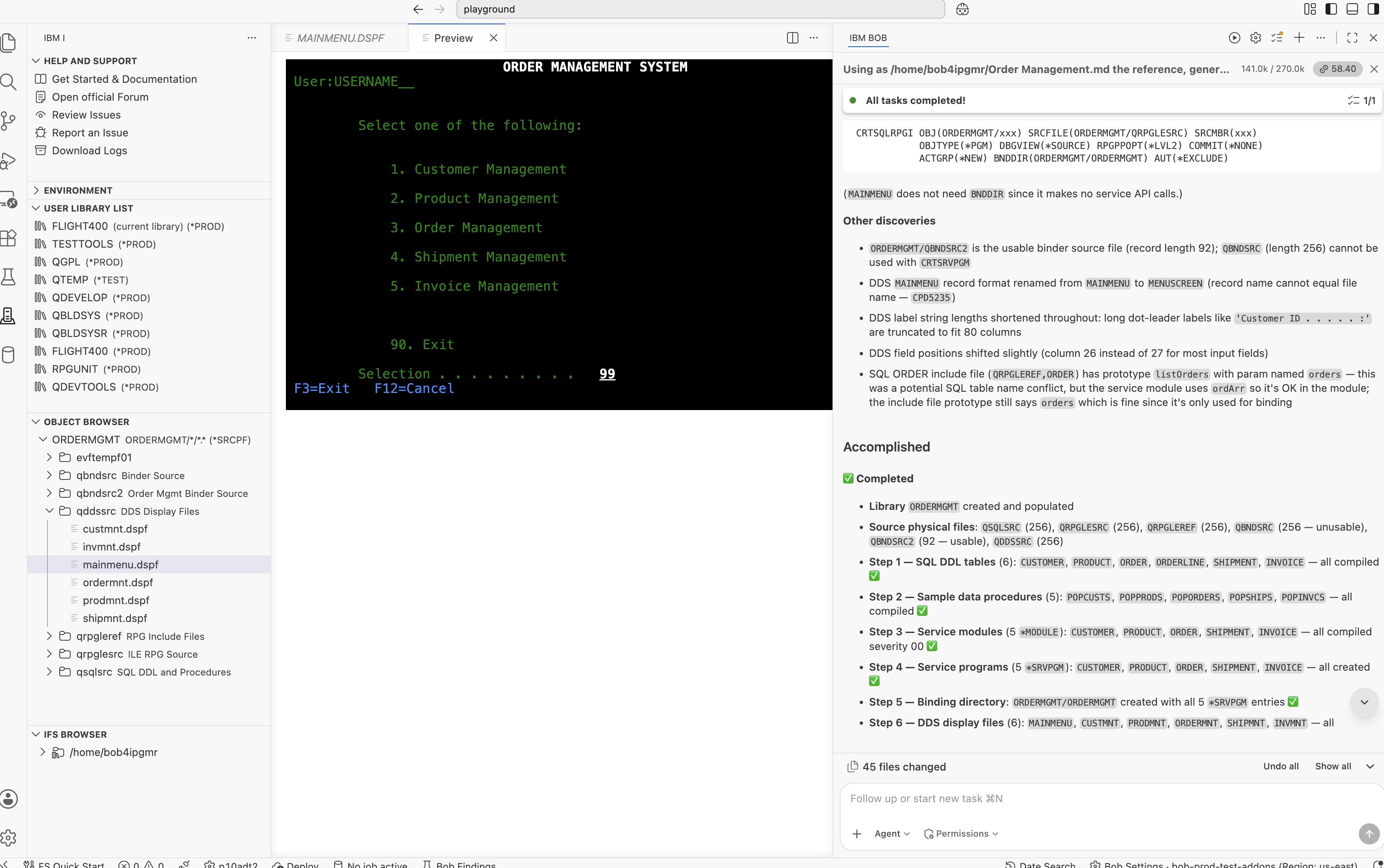Open editor more actions menu
The image size is (1384, 868).
814,38
